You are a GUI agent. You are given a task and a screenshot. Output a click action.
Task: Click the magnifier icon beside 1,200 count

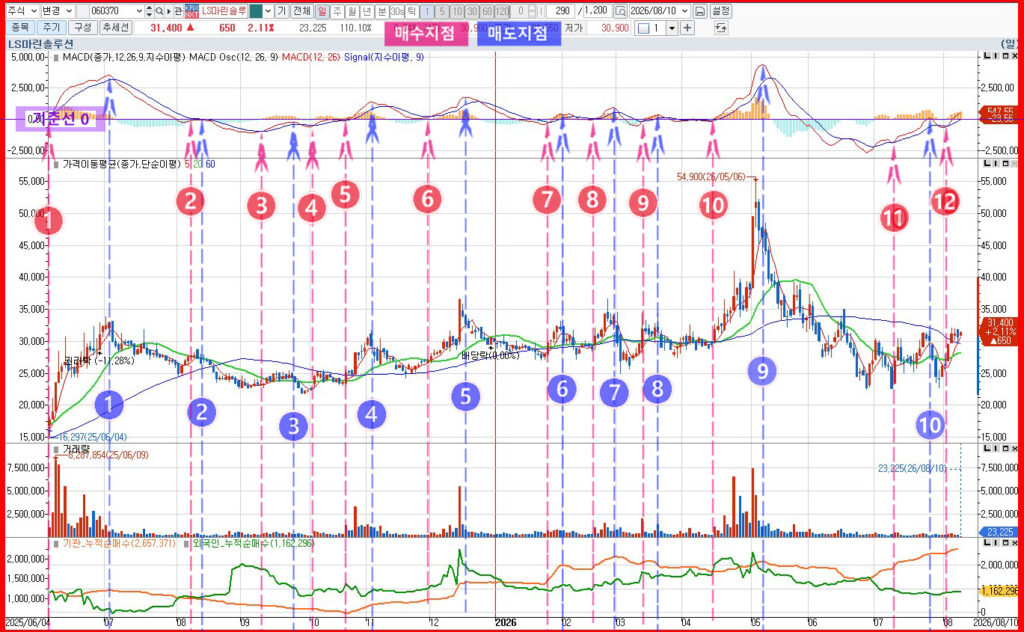point(620,11)
